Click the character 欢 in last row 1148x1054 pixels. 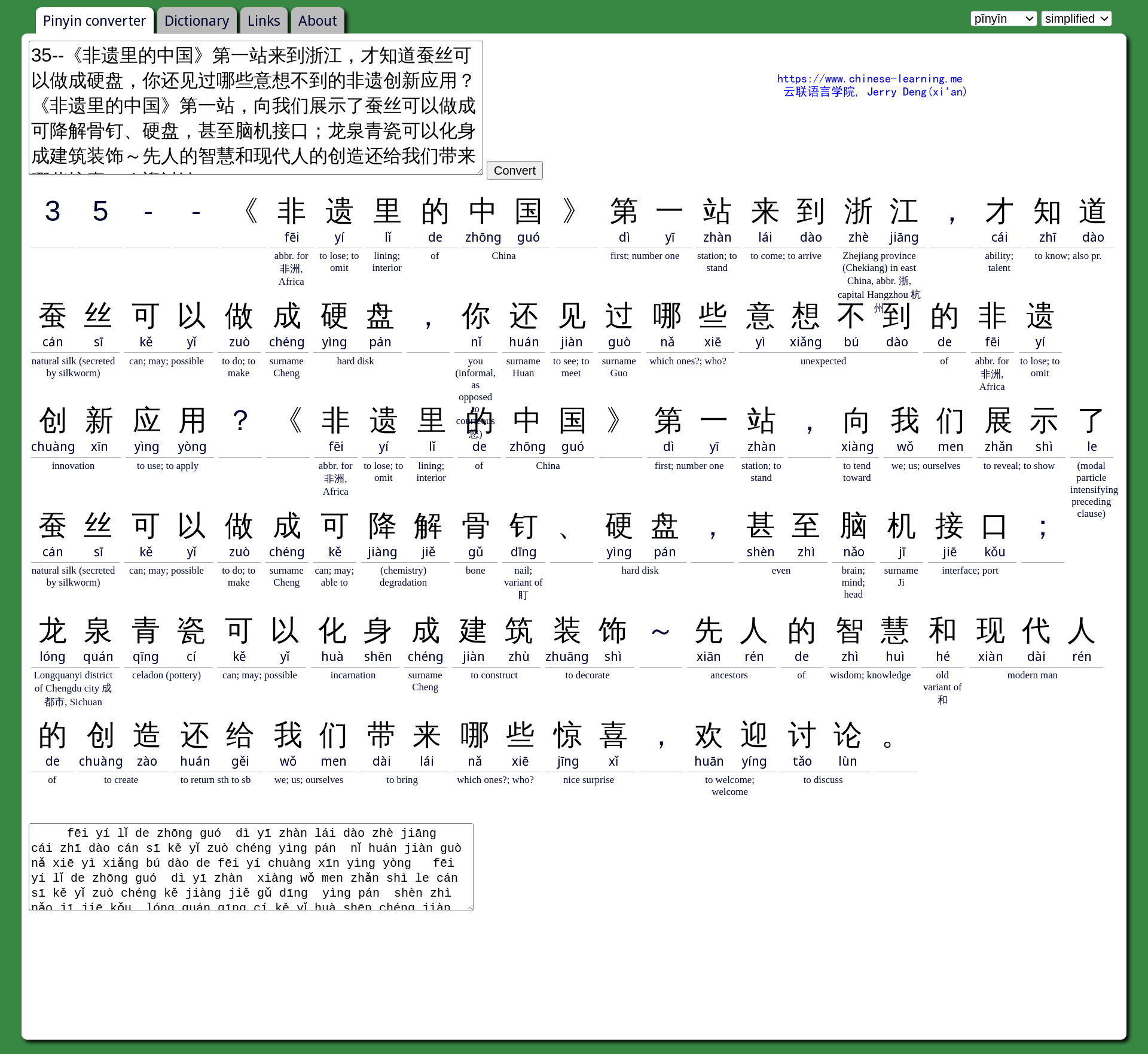709,735
